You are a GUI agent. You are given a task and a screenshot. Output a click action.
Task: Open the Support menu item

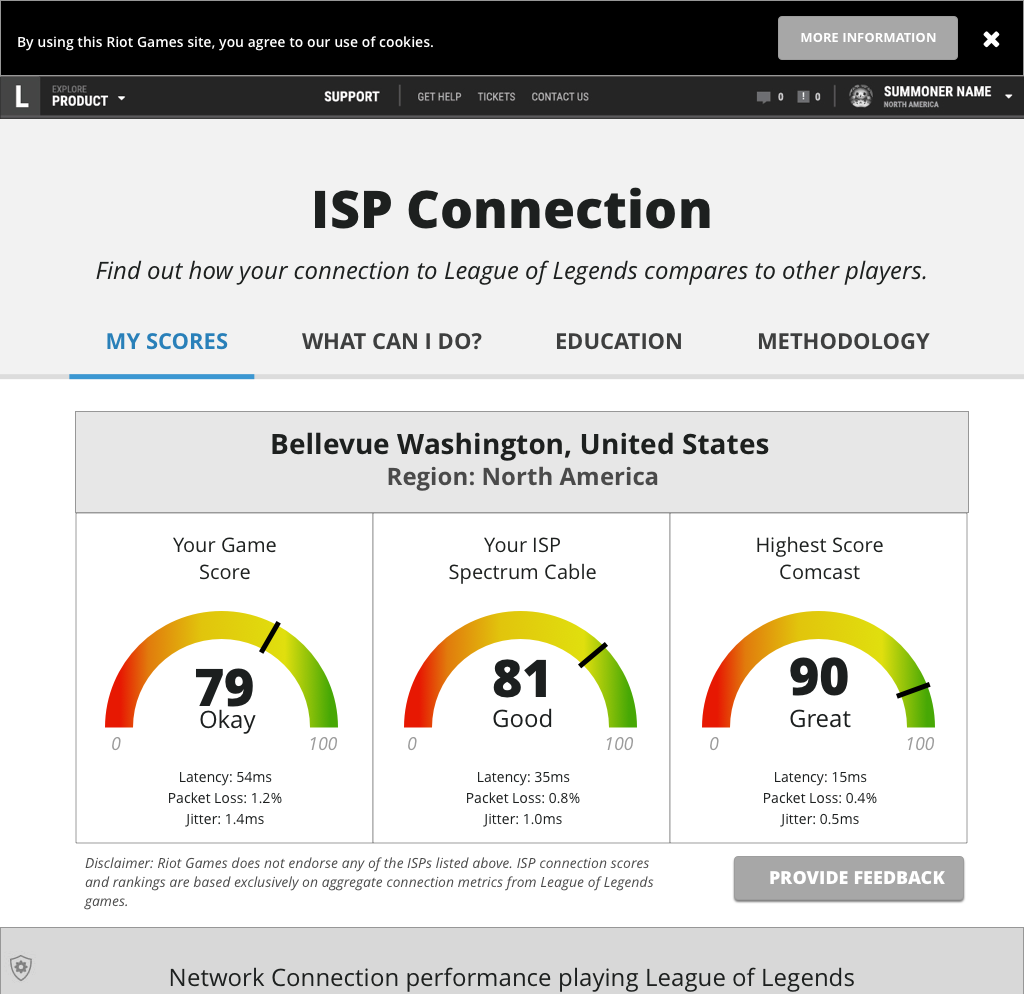[351, 97]
